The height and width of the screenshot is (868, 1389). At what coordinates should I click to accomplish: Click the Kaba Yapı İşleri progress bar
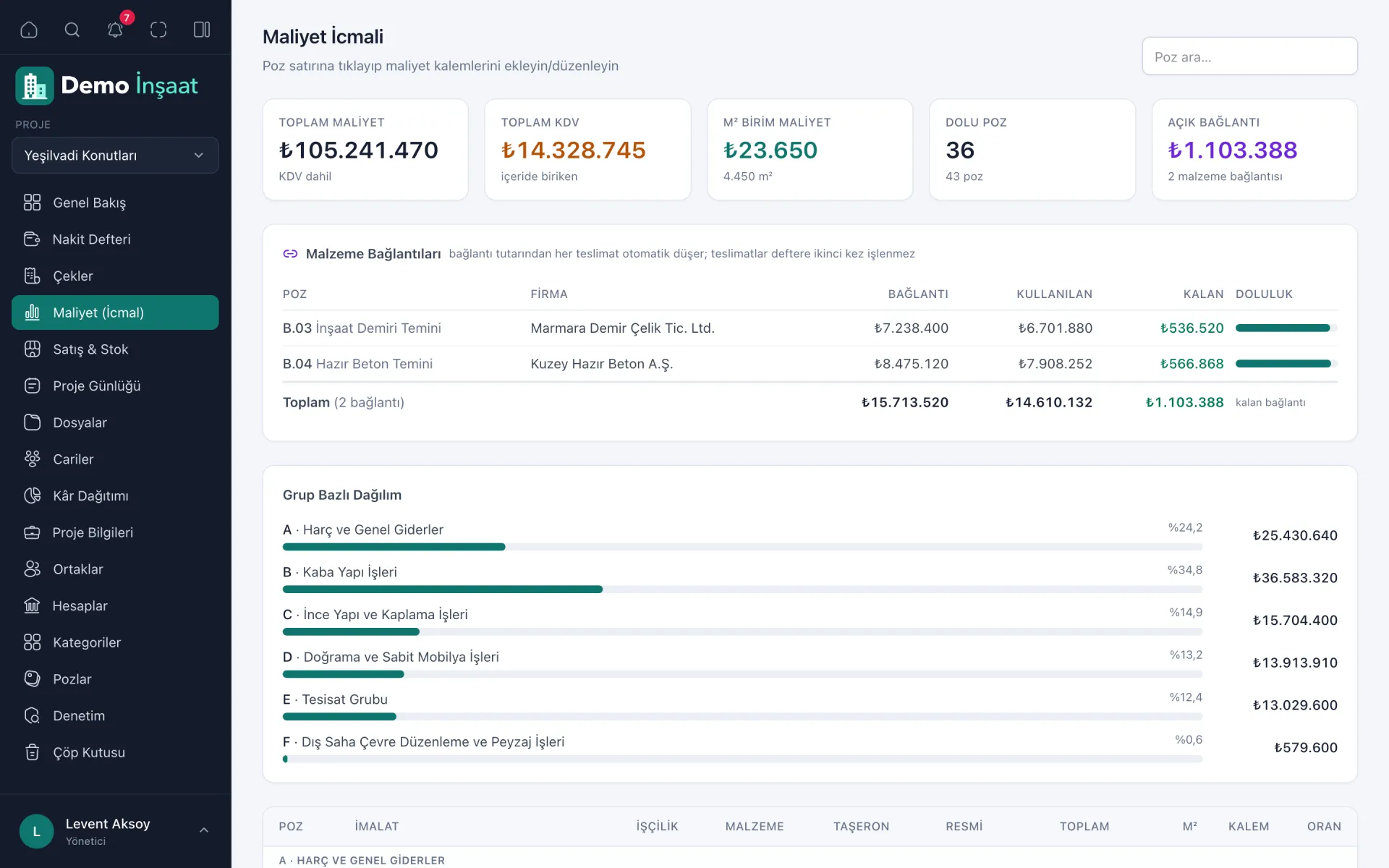(742, 590)
